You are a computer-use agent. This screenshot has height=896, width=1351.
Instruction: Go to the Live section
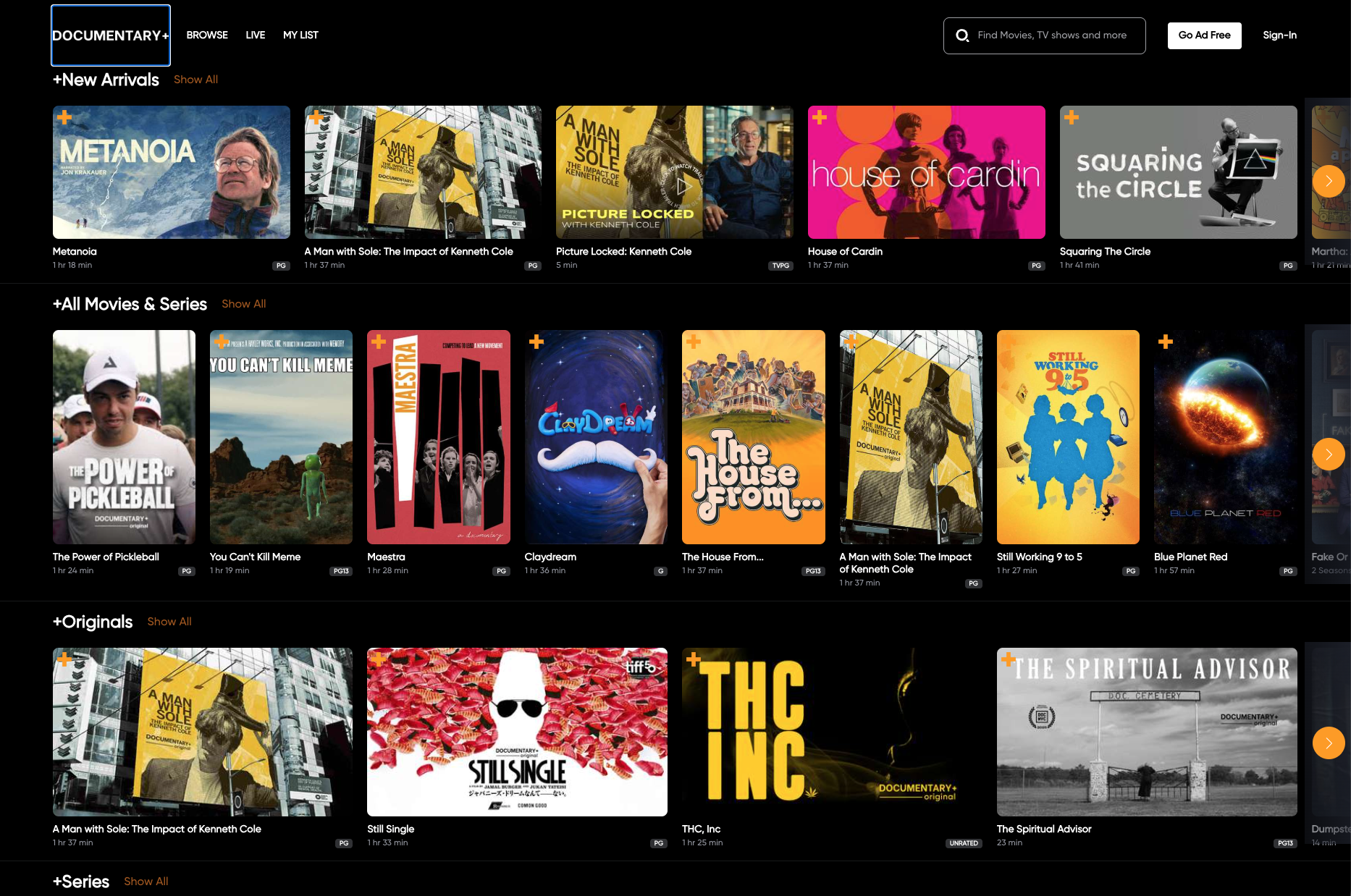(256, 35)
